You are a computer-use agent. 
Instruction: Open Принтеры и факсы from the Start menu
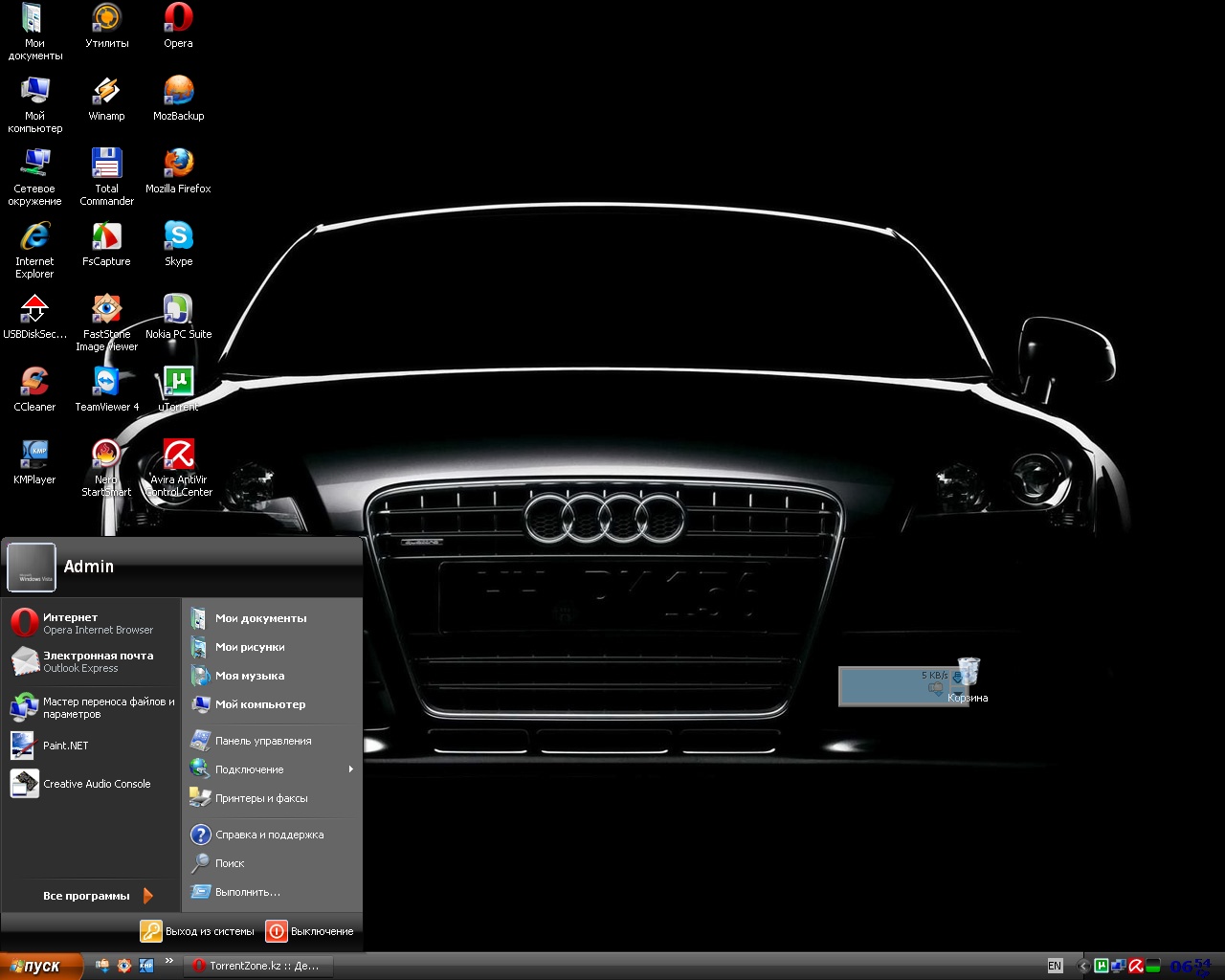pos(273,798)
